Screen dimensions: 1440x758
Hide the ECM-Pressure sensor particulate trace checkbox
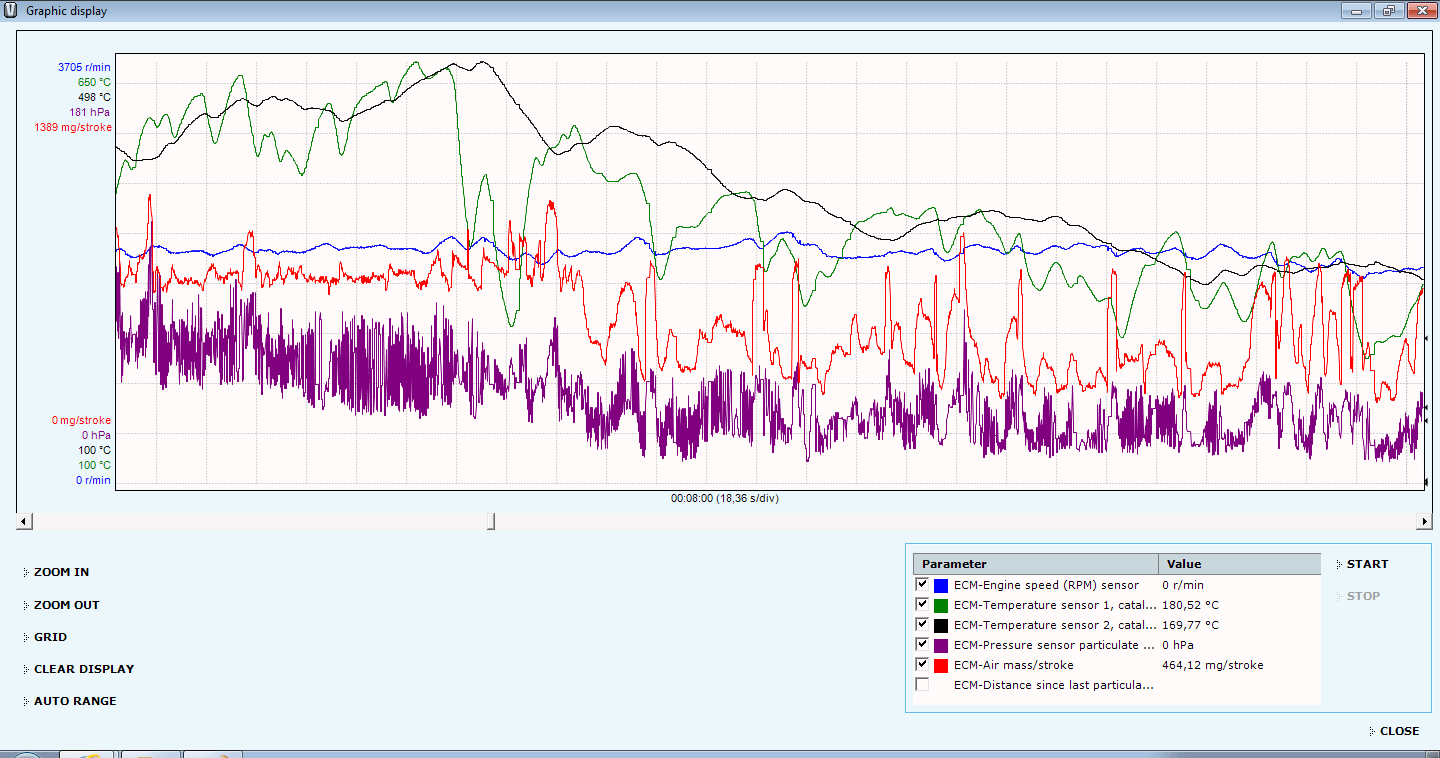(x=922, y=645)
